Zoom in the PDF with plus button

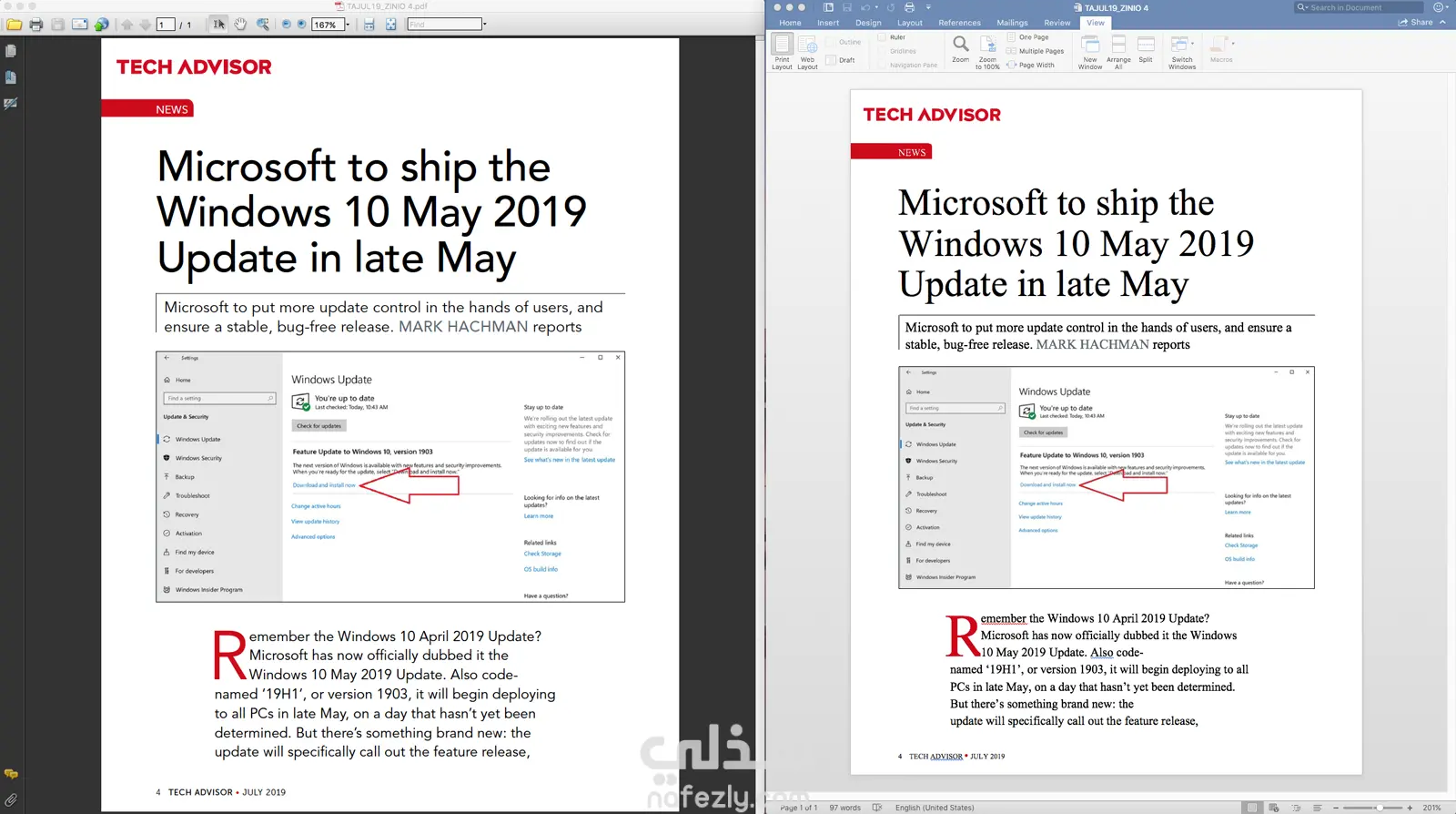[302, 25]
